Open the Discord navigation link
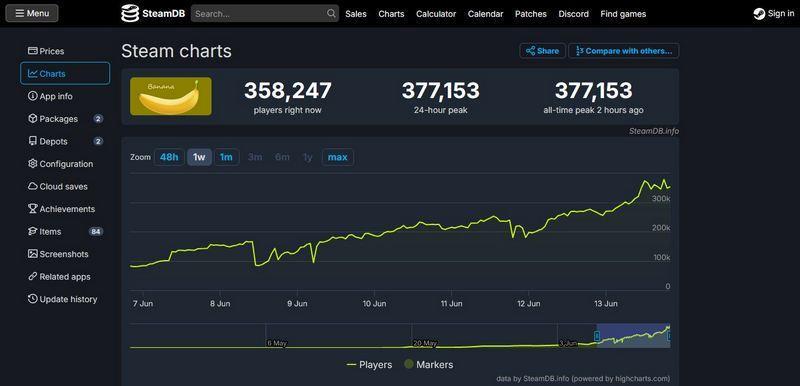 (573, 14)
